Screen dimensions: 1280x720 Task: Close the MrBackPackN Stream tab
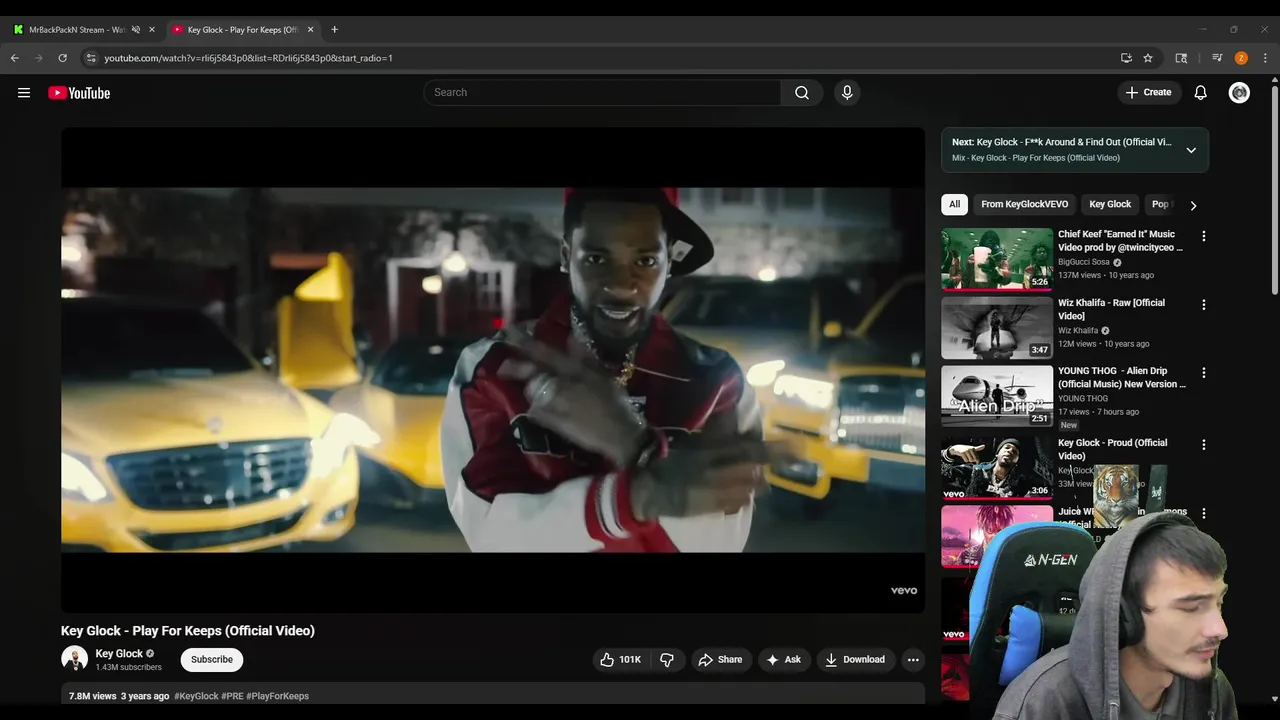152,30
